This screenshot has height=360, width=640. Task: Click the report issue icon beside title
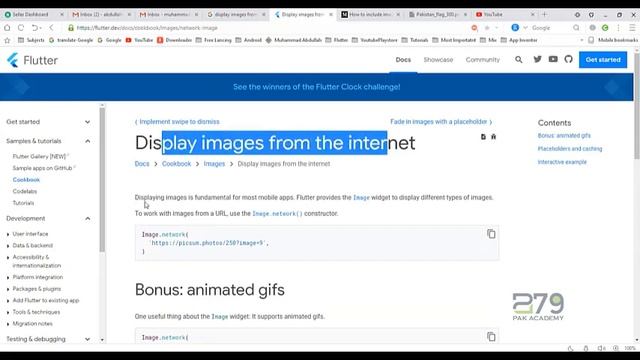click(x=493, y=137)
